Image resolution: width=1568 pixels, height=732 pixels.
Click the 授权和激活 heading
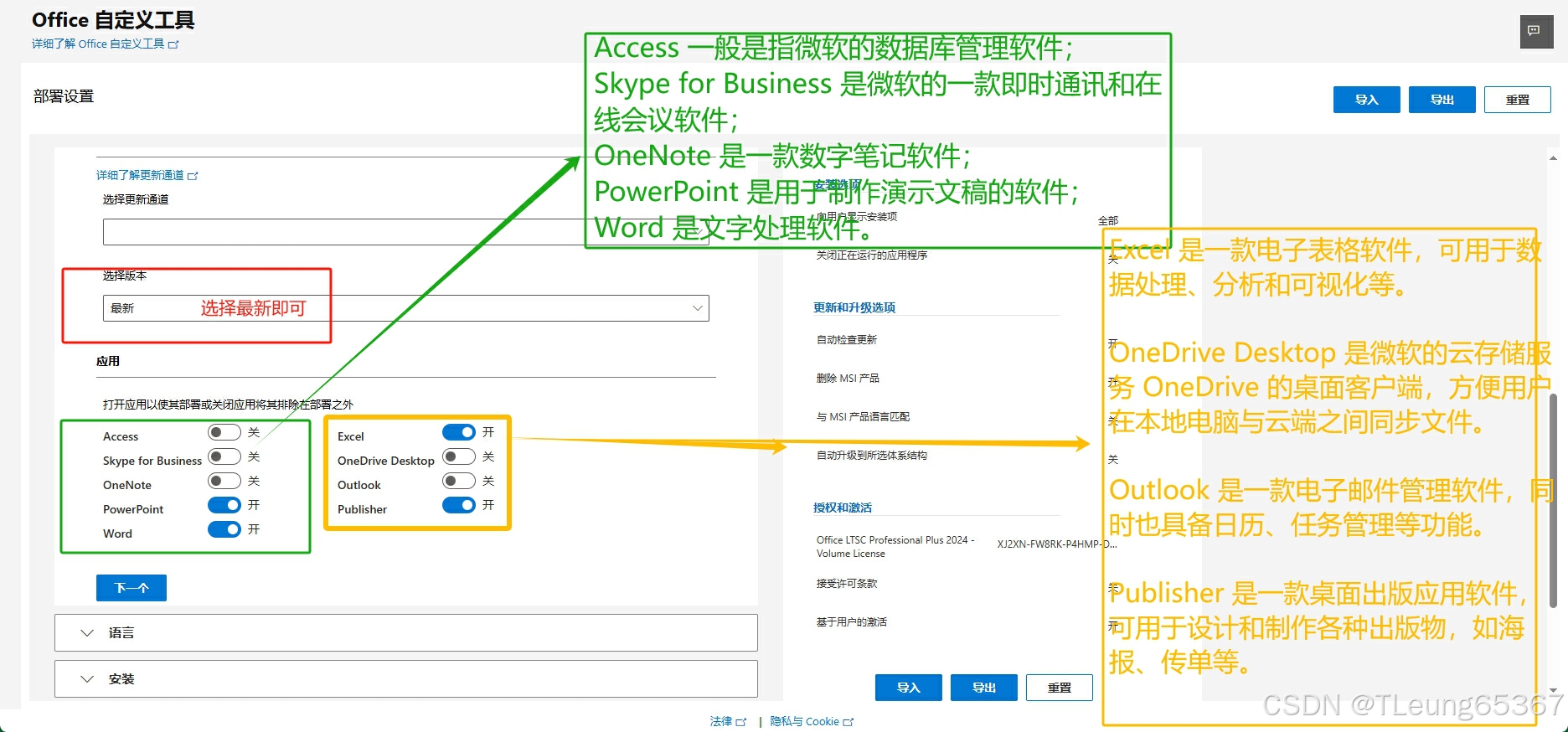pos(843,508)
